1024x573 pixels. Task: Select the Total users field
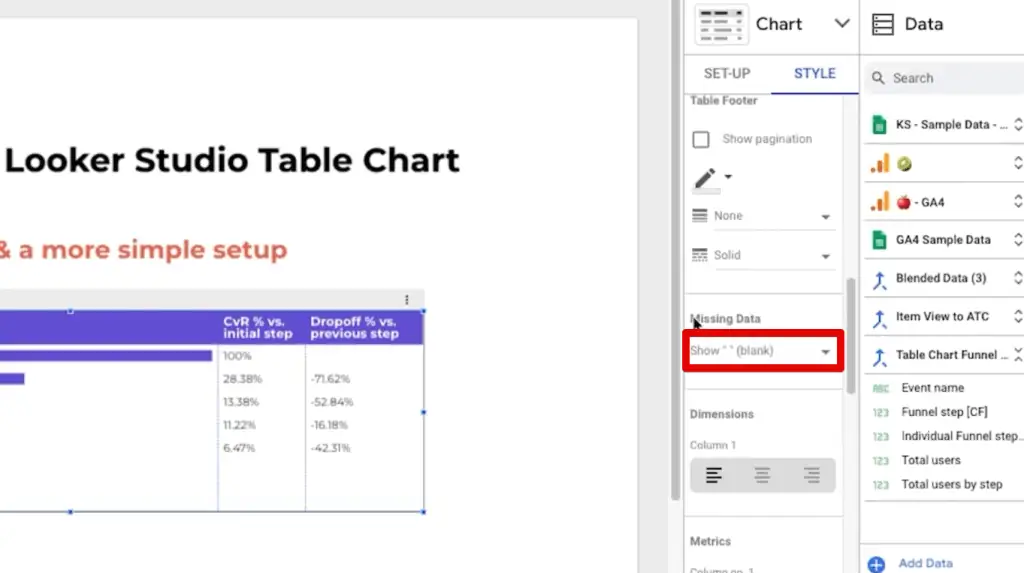point(931,460)
